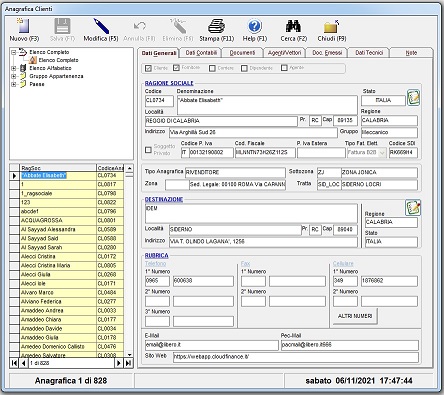
Task: Select the Alecci Cristina Maria row
Action: [67, 265]
